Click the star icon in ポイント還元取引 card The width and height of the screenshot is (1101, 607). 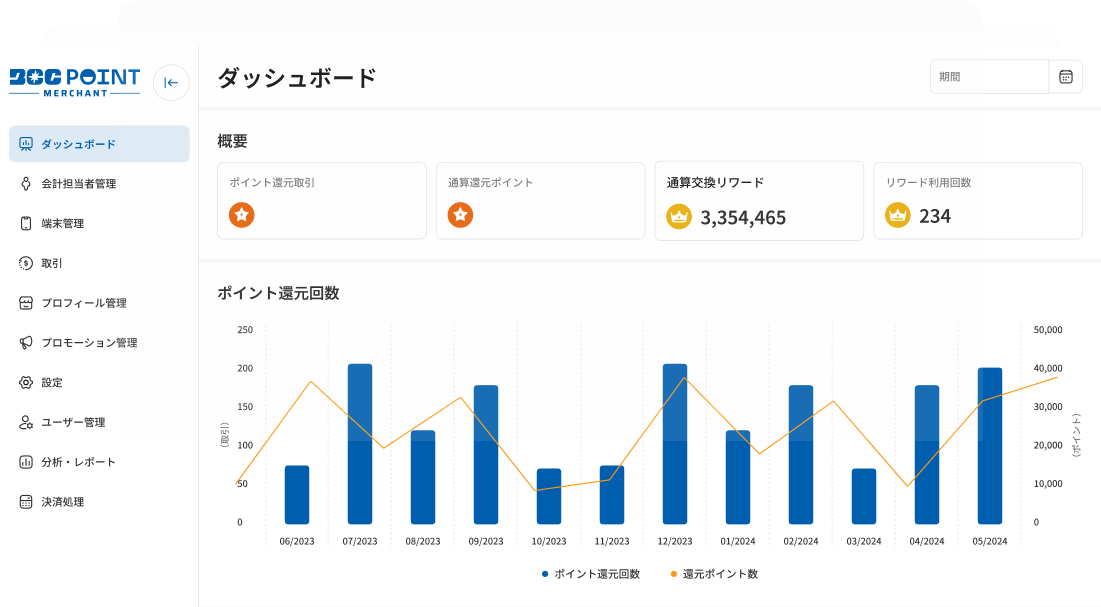241,215
